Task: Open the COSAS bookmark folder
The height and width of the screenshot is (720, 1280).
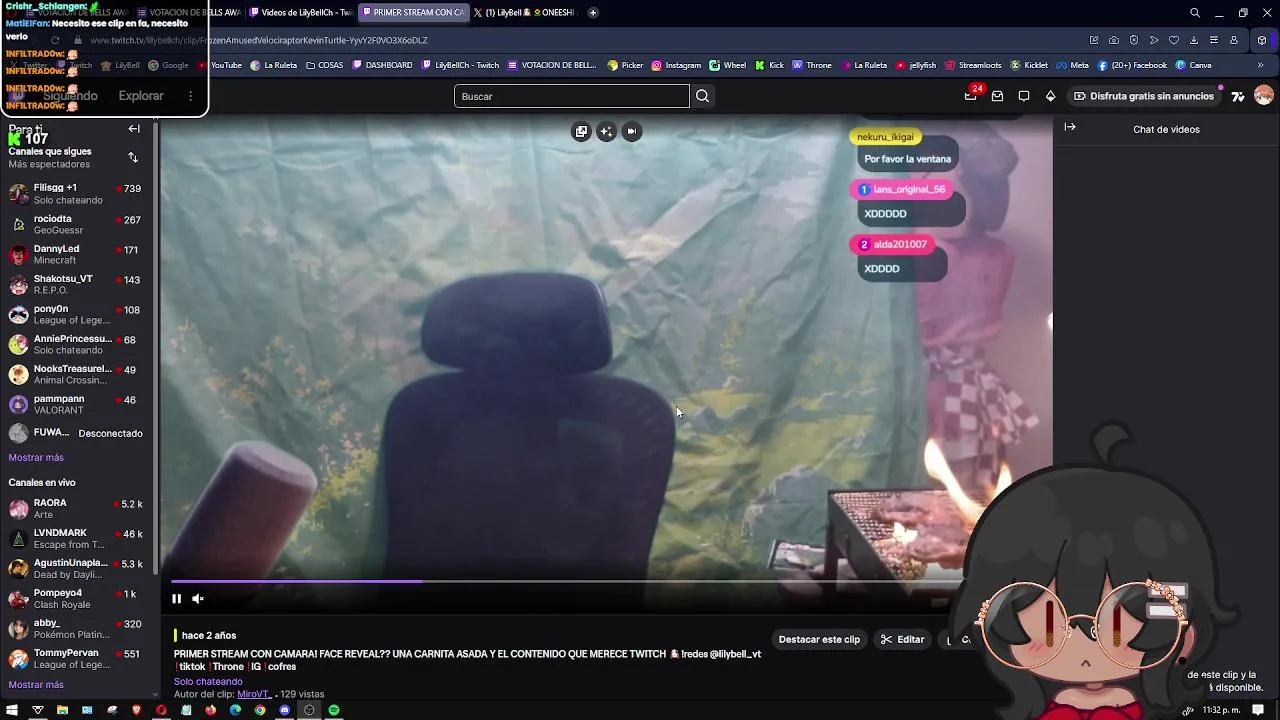Action: (325, 65)
